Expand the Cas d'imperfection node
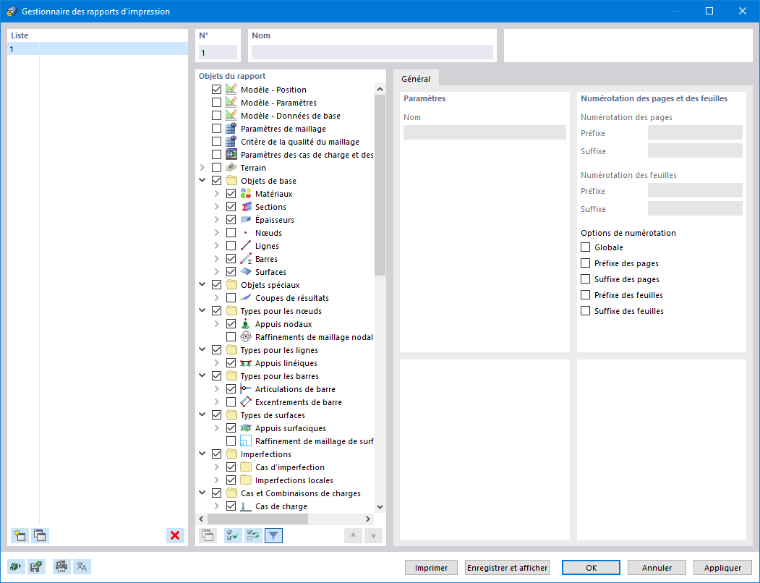Screen dimensions: 760x583 pyautogui.click(x=217, y=467)
